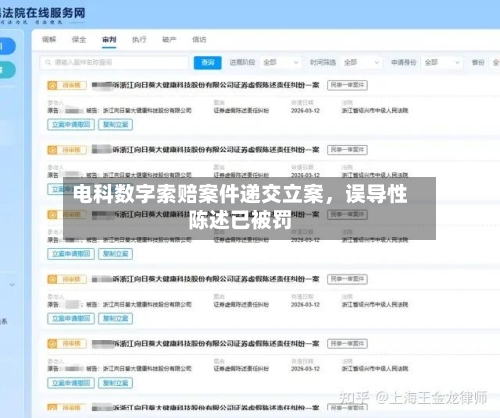Viewport: 500px width, 418px height.
Task: Select the 审判 tab
Action: tap(109, 40)
